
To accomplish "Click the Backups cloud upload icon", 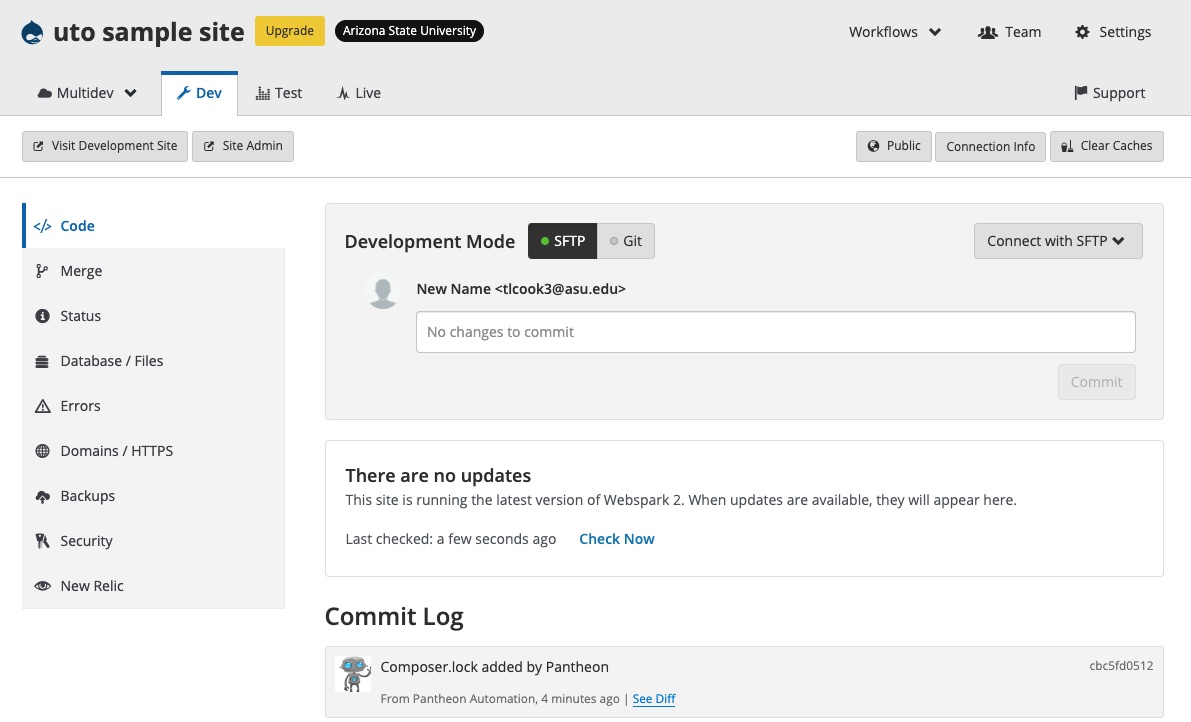I will [x=43, y=497].
